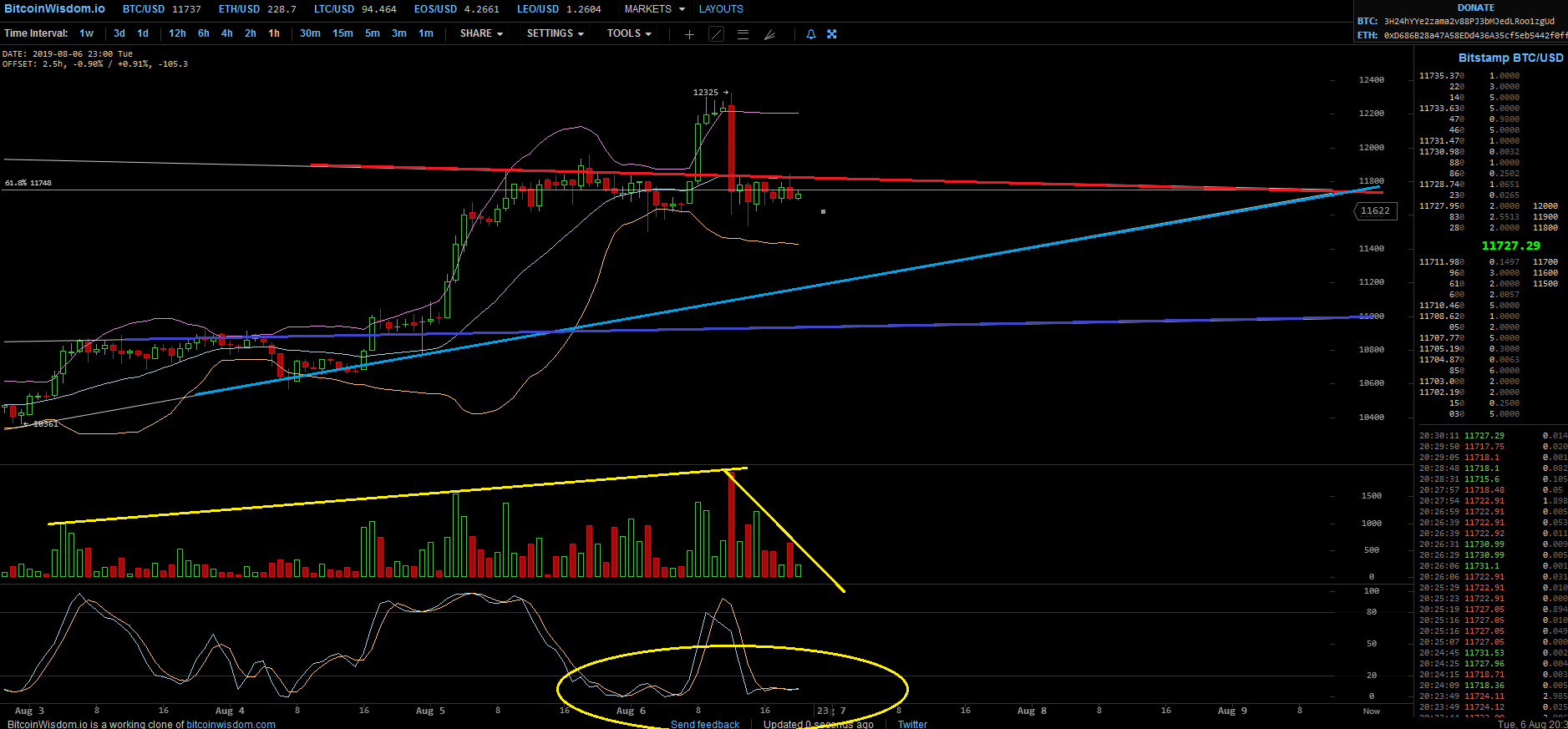Change chart to 3m interval
Screen dimensions: 1568x729
(399, 33)
